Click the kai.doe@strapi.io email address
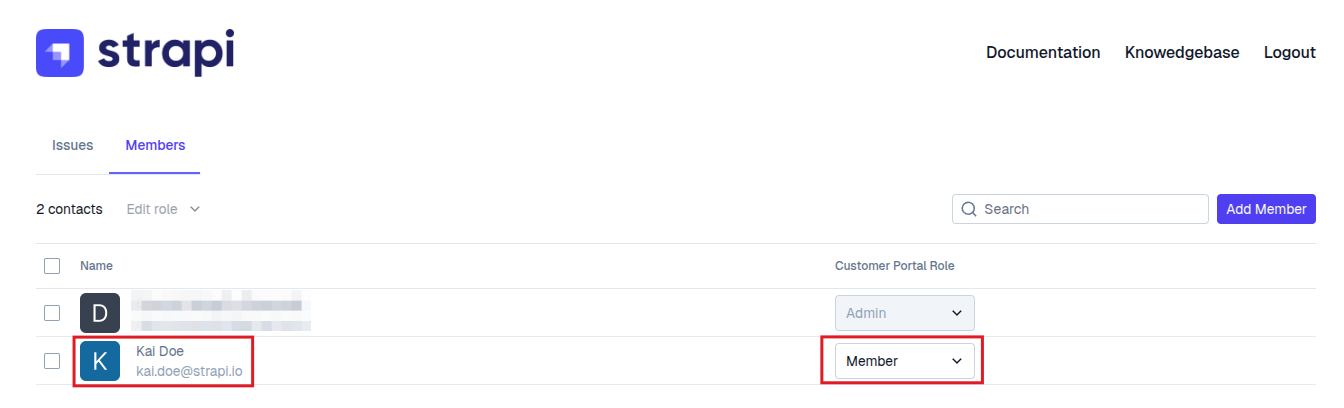This screenshot has height=408, width=1344. (189, 371)
